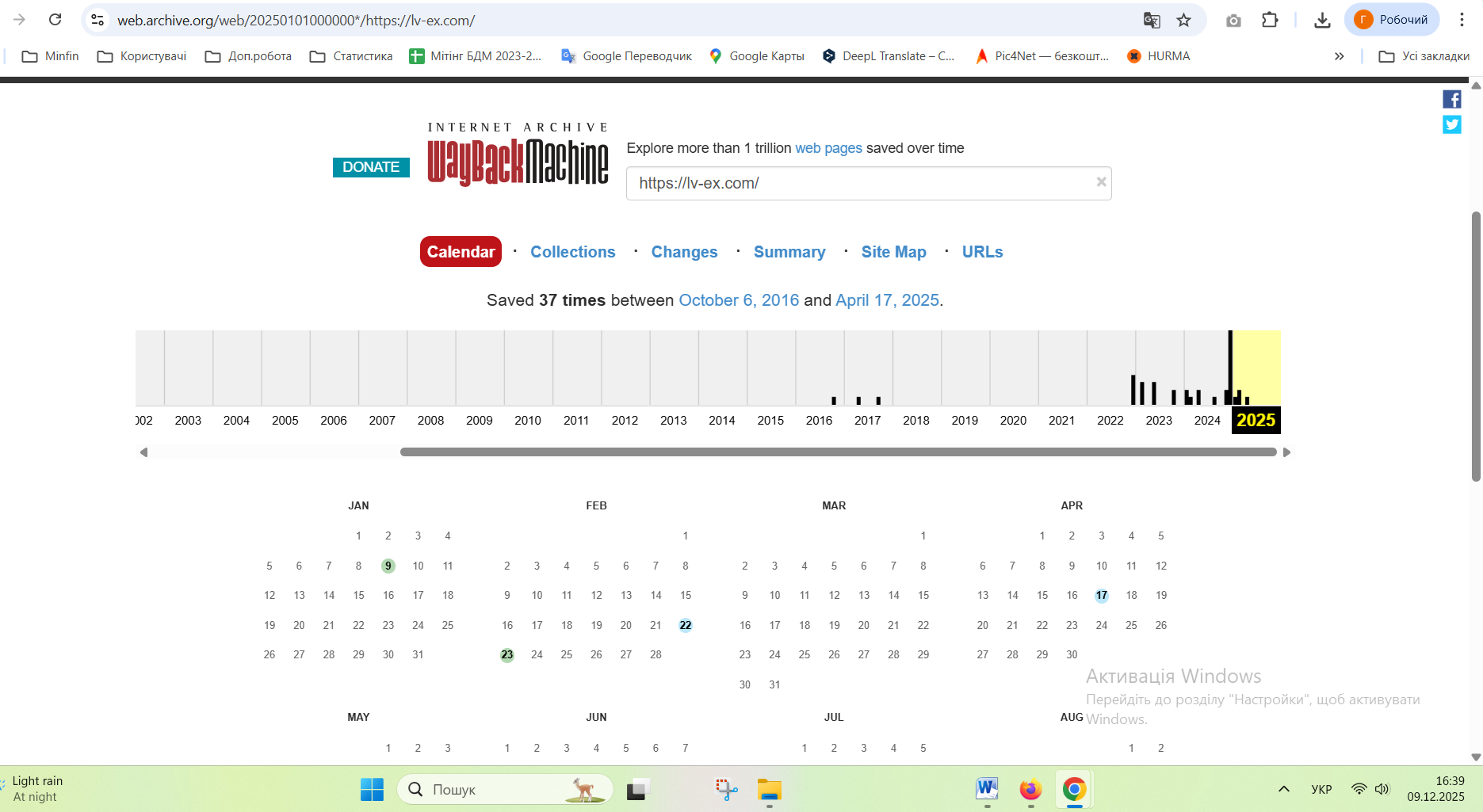
Task: Open the Робочий profile menu
Action: [x=1392, y=20]
